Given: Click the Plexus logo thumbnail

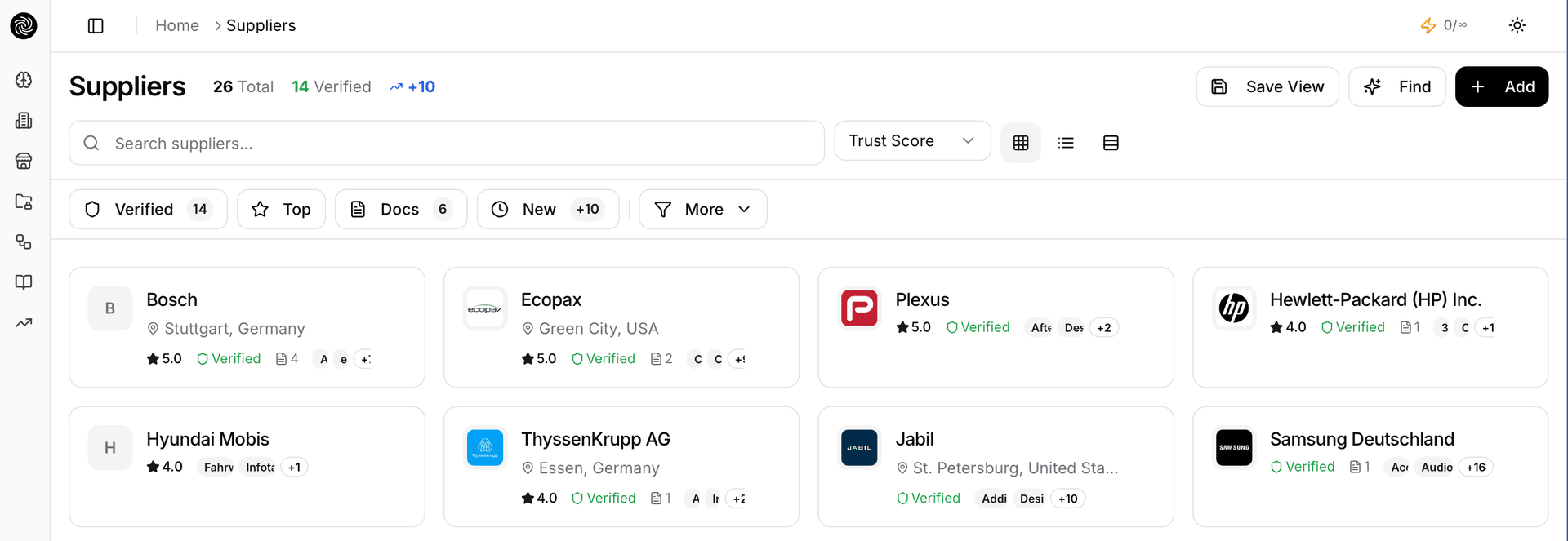Looking at the screenshot, I should click(859, 308).
